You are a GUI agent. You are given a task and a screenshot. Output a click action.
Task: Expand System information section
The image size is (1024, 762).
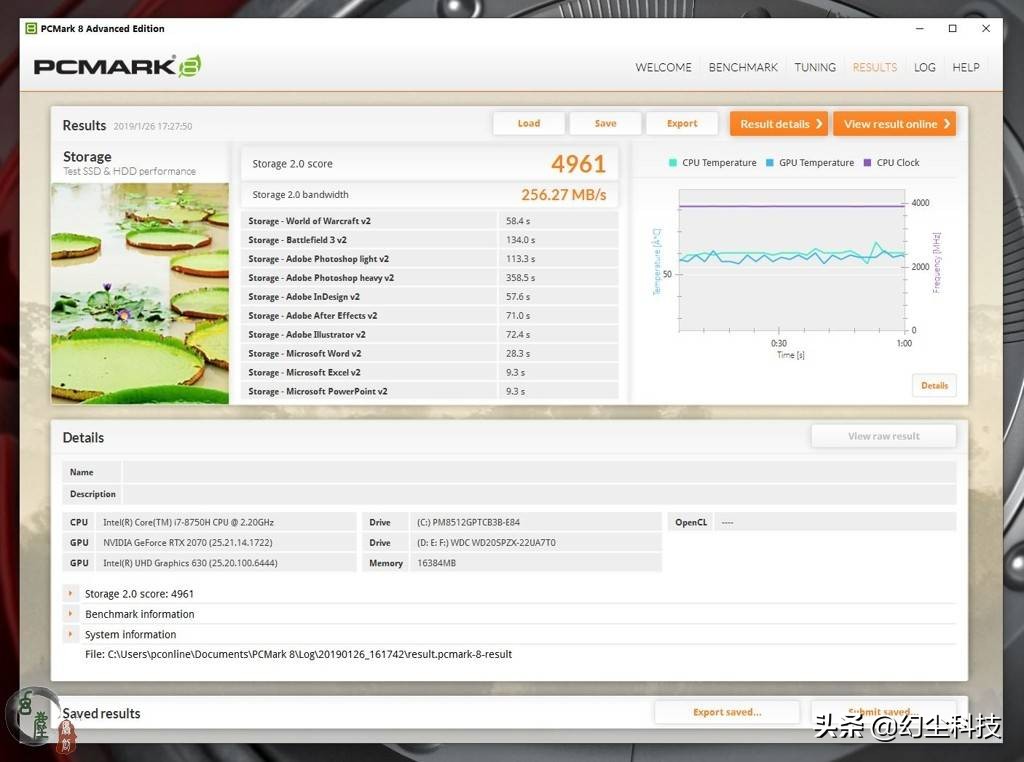71,634
